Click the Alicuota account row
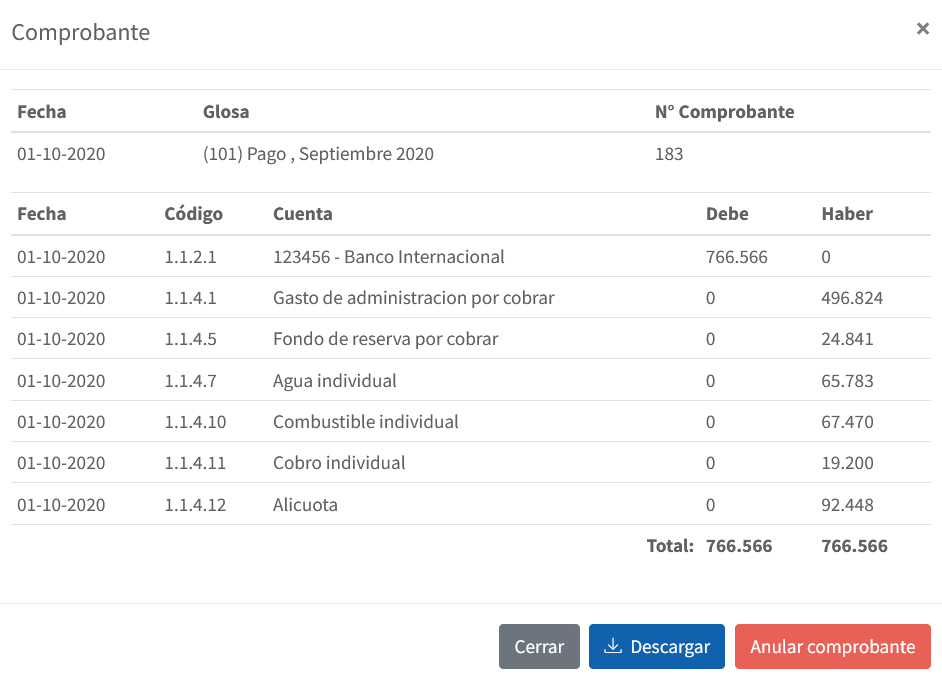The height and width of the screenshot is (679, 942). pyautogui.click(x=471, y=505)
